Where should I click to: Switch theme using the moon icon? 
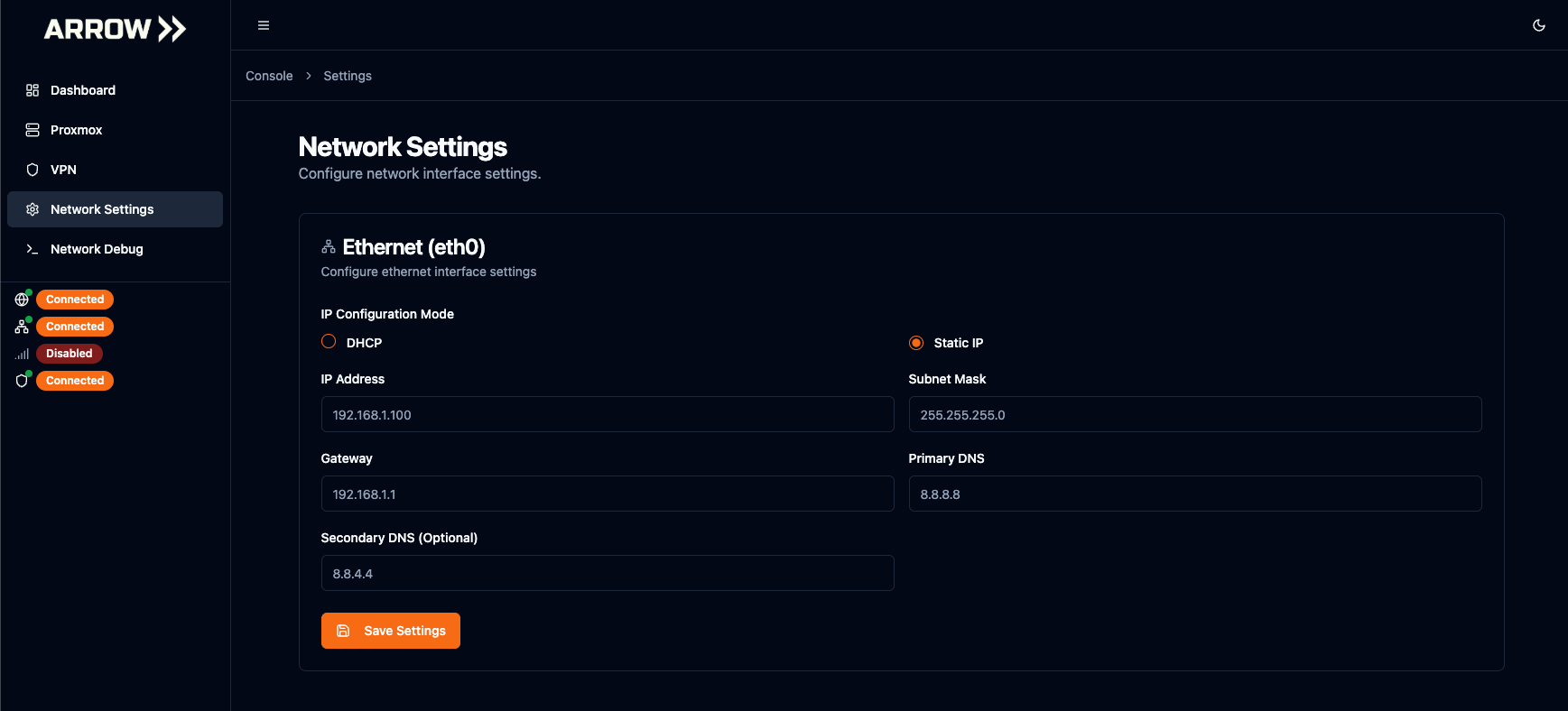pos(1538,25)
